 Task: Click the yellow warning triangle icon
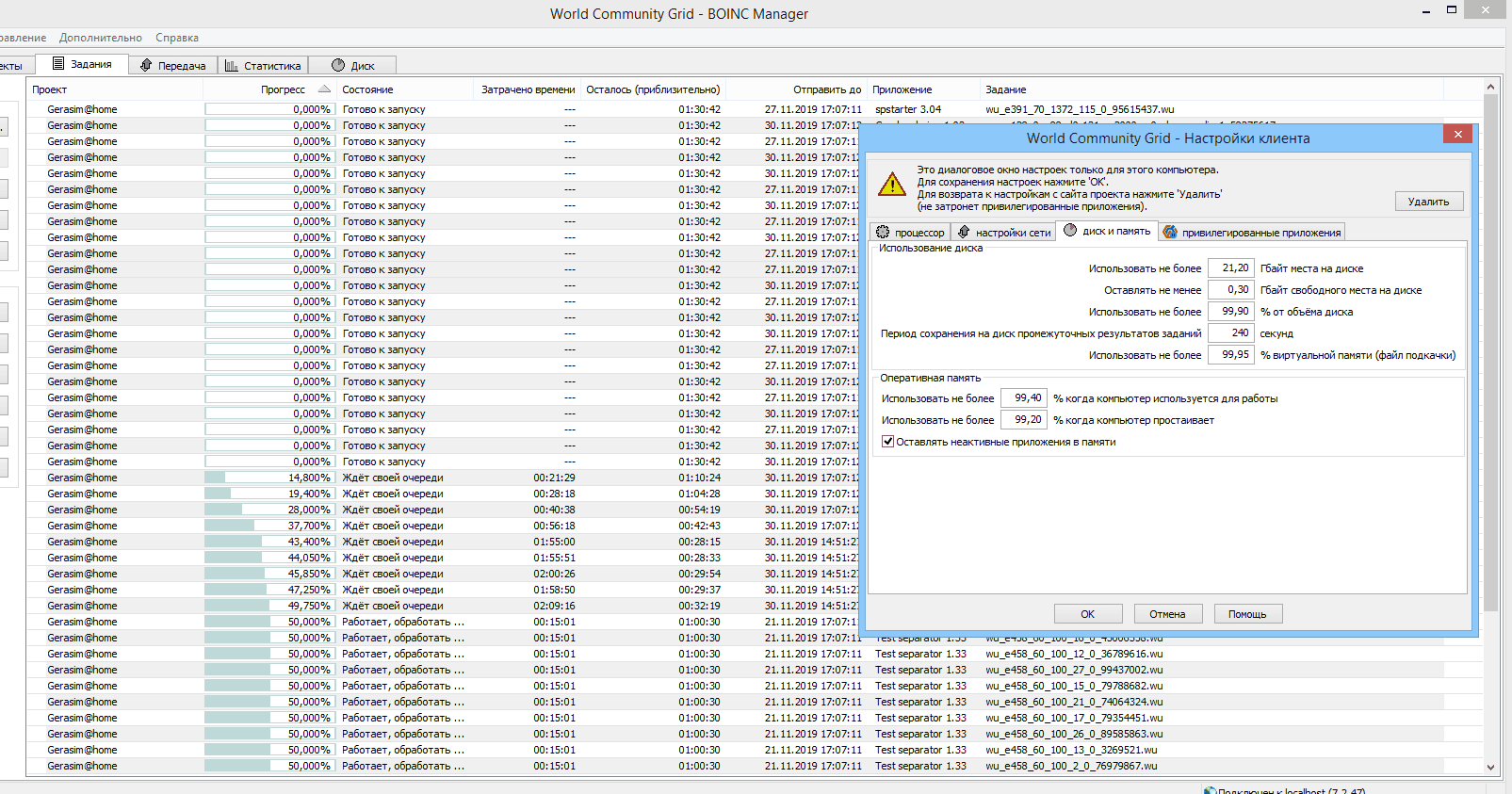[x=892, y=184]
